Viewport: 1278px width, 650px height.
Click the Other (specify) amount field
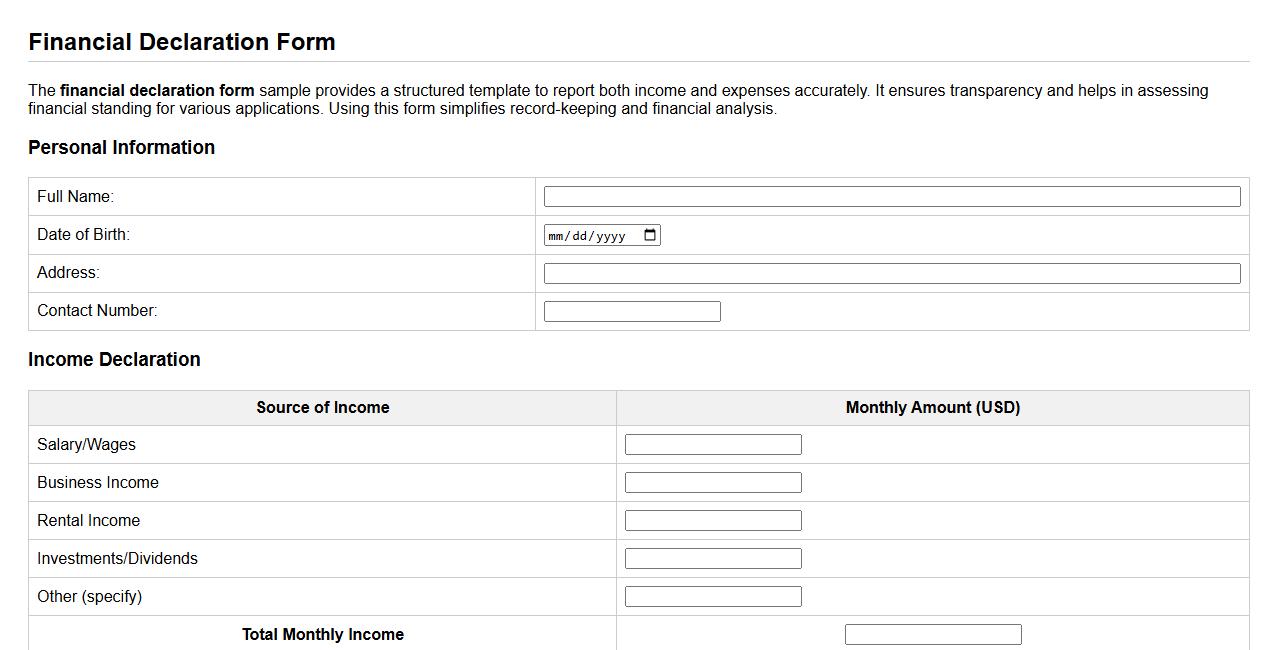[712, 595]
